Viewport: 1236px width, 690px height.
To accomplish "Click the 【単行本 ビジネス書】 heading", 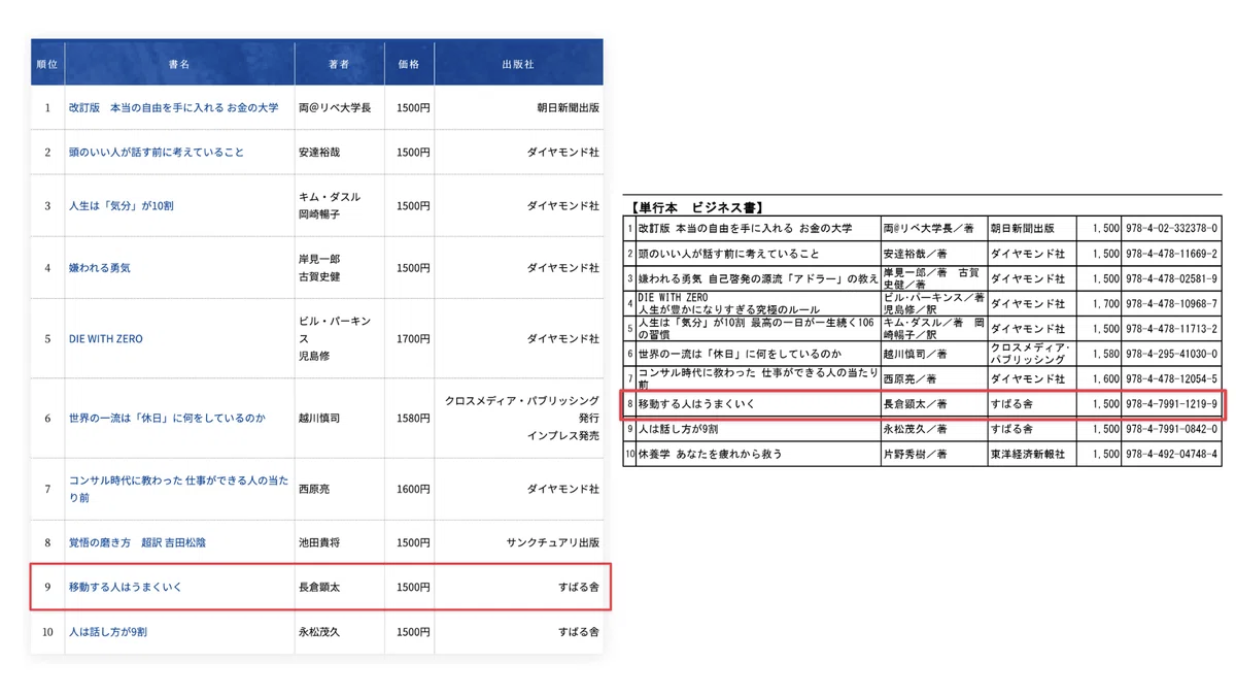I will [x=698, y=207].
